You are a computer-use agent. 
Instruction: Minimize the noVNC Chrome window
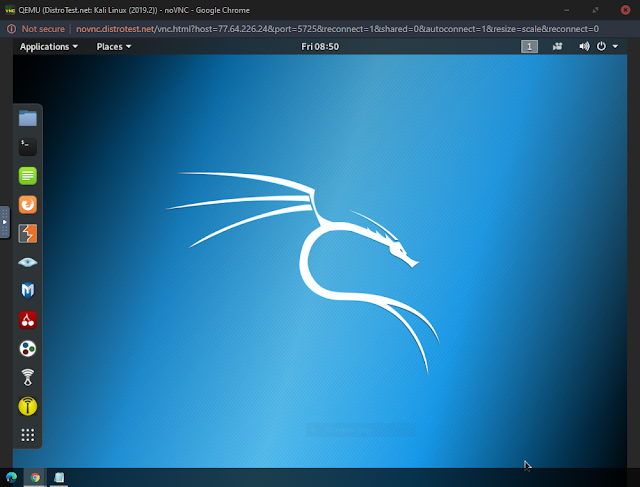567,10
